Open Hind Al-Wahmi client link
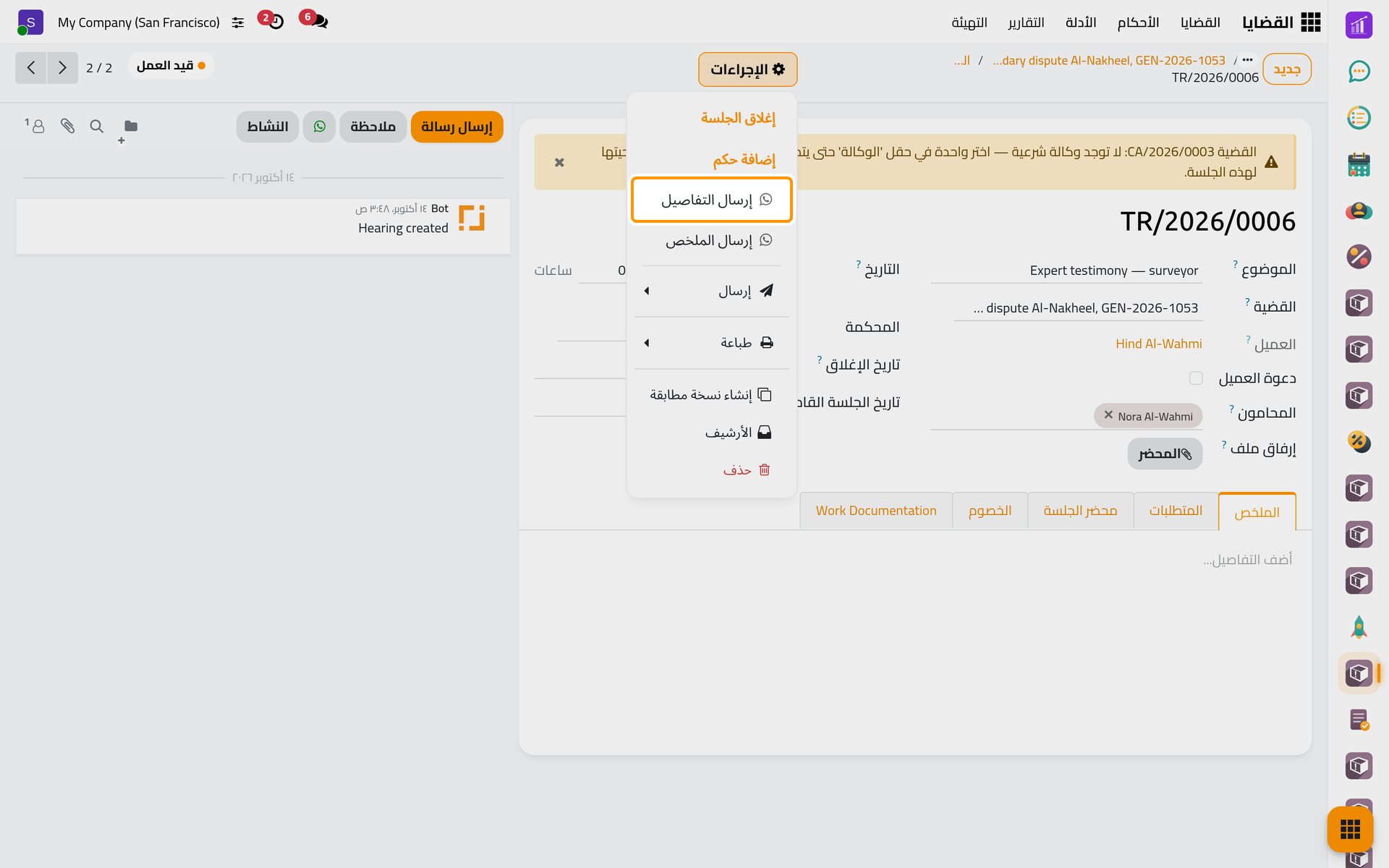 pos(1158,344)
